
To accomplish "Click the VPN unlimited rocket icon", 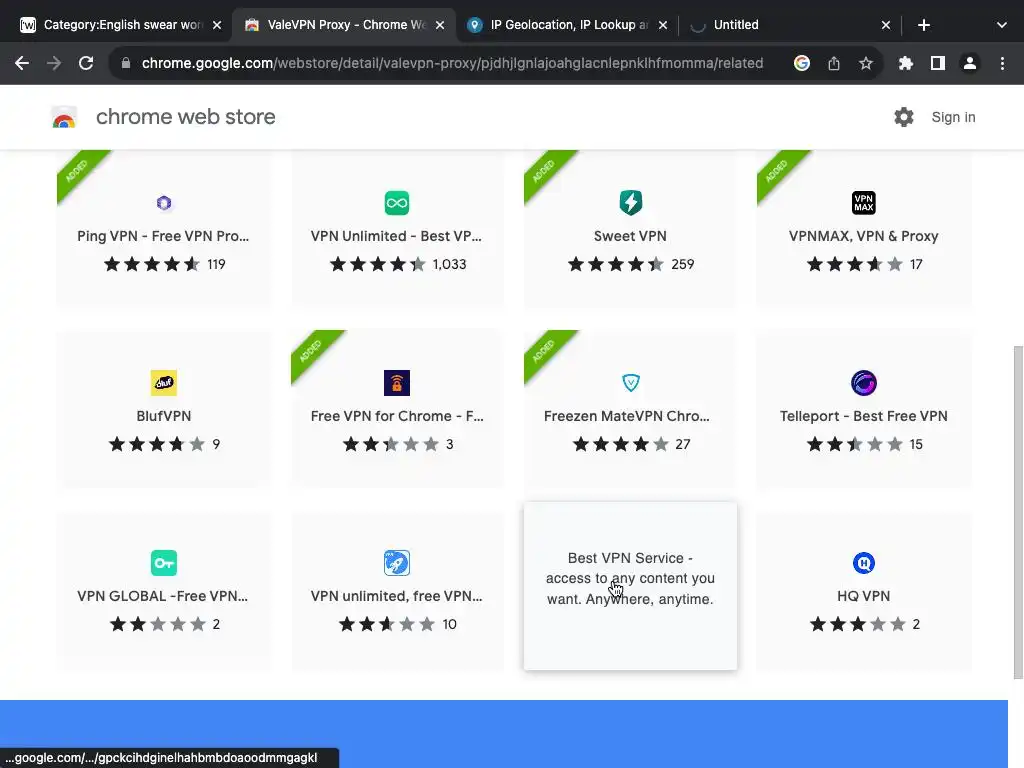I will pos(397,563).
